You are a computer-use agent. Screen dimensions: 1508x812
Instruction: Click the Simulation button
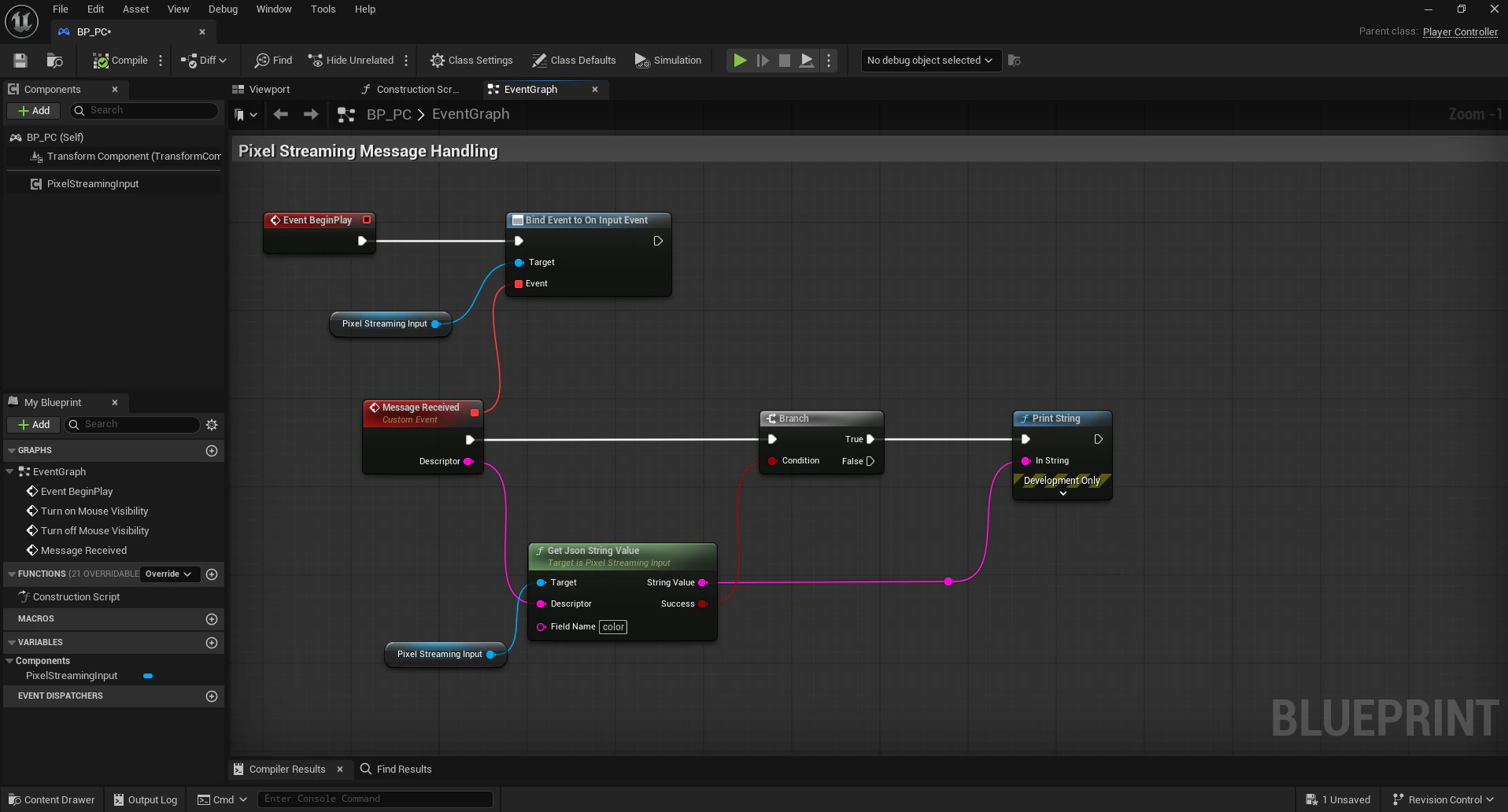[x=667, y=61]
